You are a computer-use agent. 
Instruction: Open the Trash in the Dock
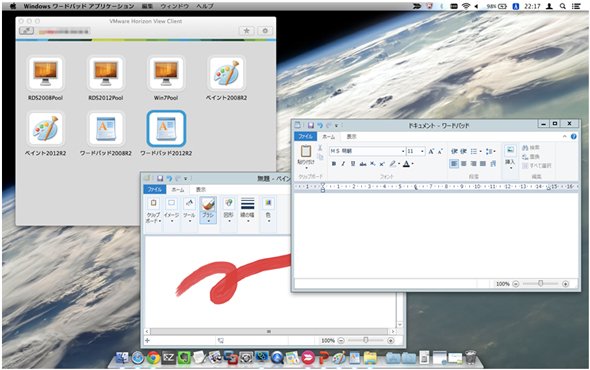470,358
